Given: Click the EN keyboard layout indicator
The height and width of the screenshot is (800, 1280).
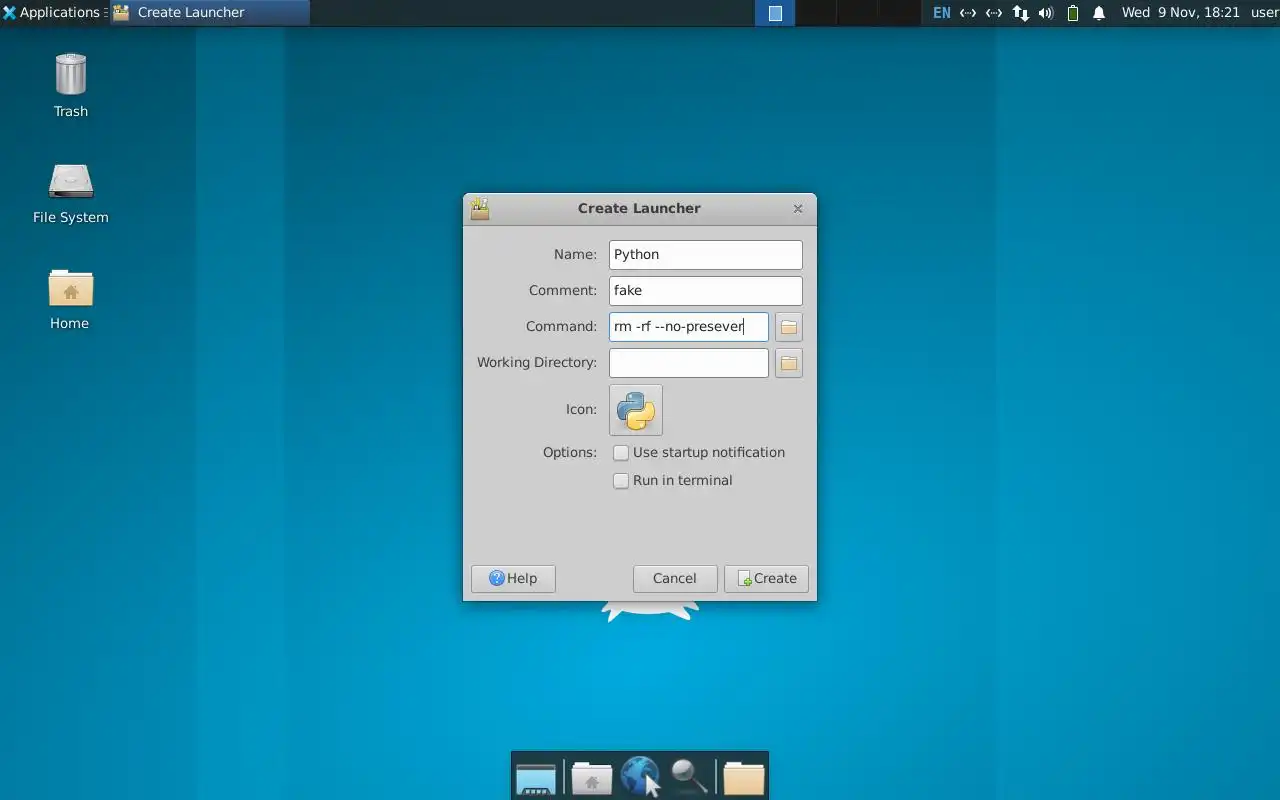Looking at the screenshot, I should tap(942, 13).
